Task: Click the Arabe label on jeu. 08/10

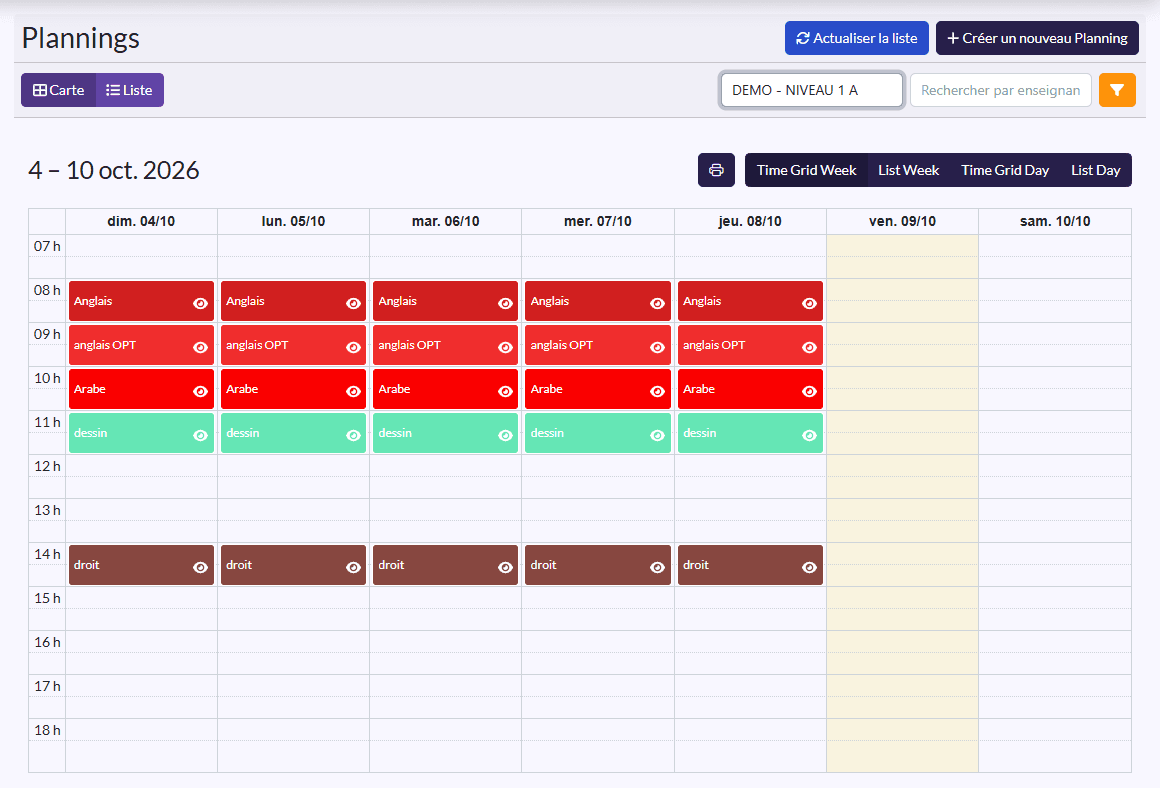Action: [x=699, y=389]
